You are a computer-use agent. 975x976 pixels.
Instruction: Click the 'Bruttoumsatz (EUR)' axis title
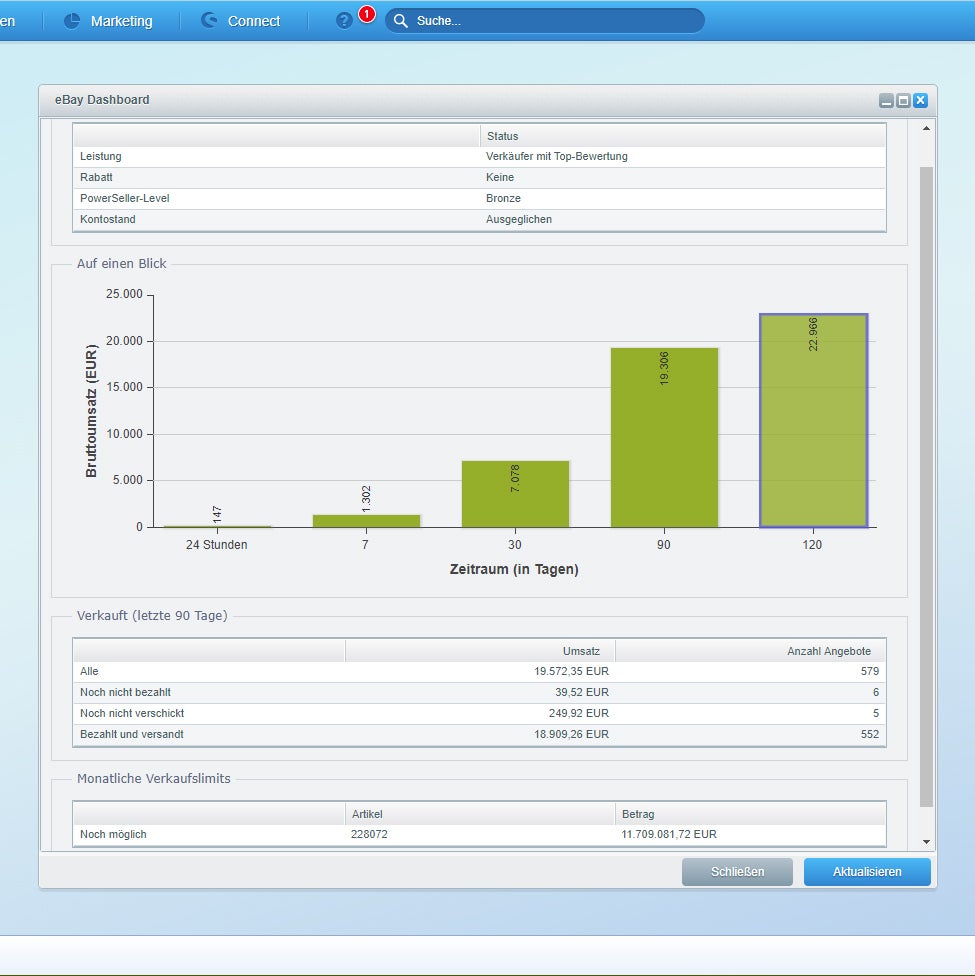(92, 411)
